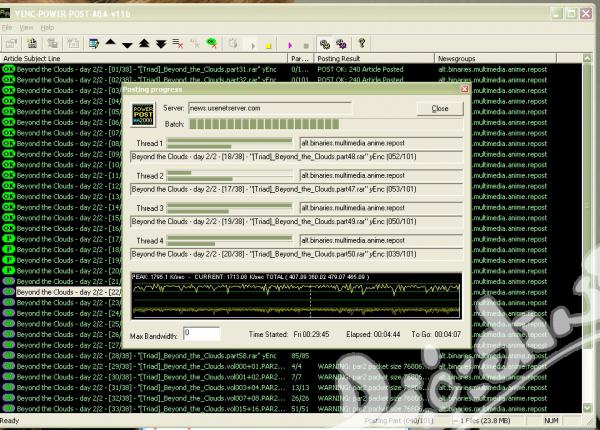
Task: Click the purple gears toolbar icon
Action: pos(342,44)
